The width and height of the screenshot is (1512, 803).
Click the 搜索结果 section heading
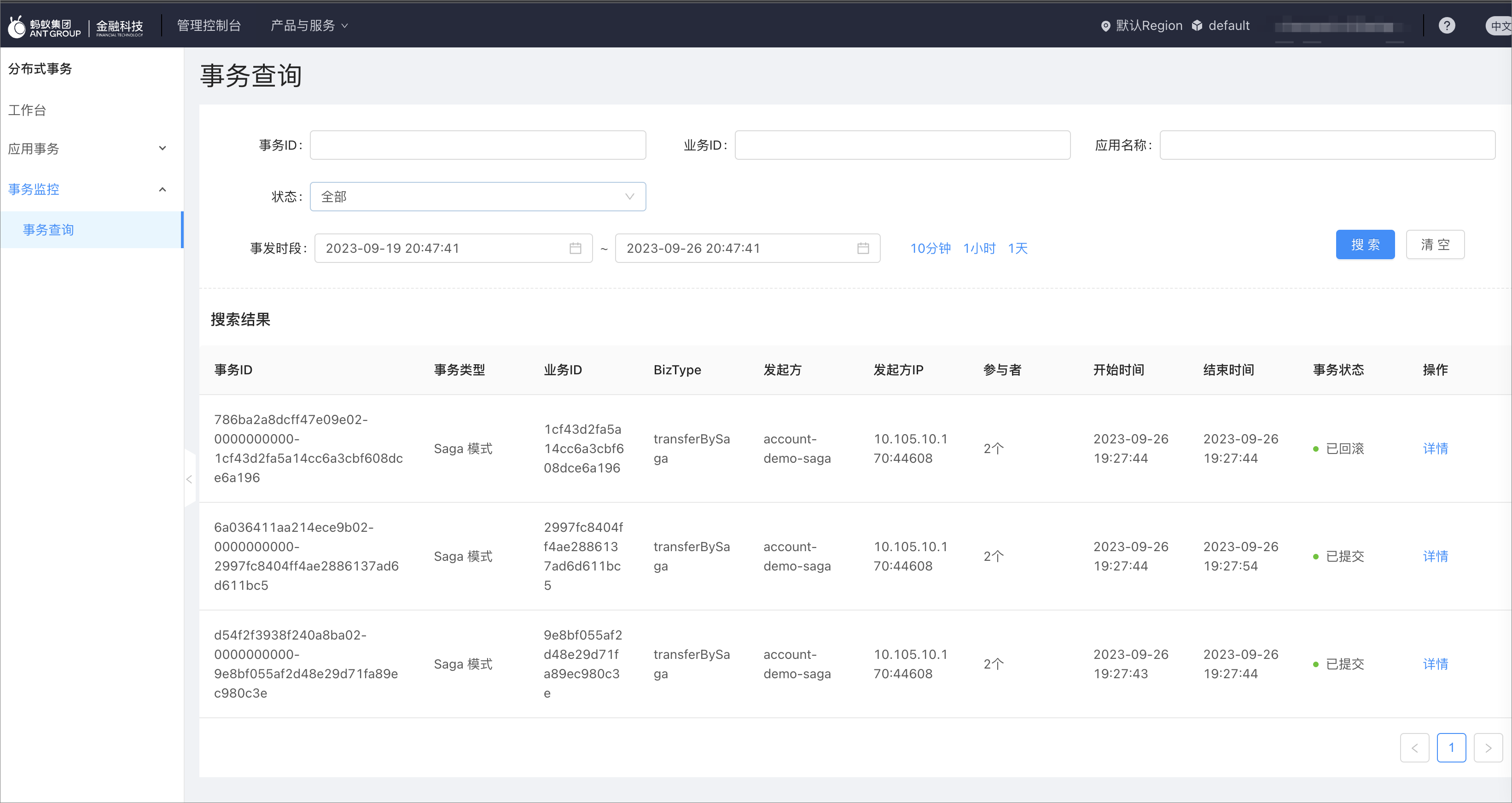(240, 320)
